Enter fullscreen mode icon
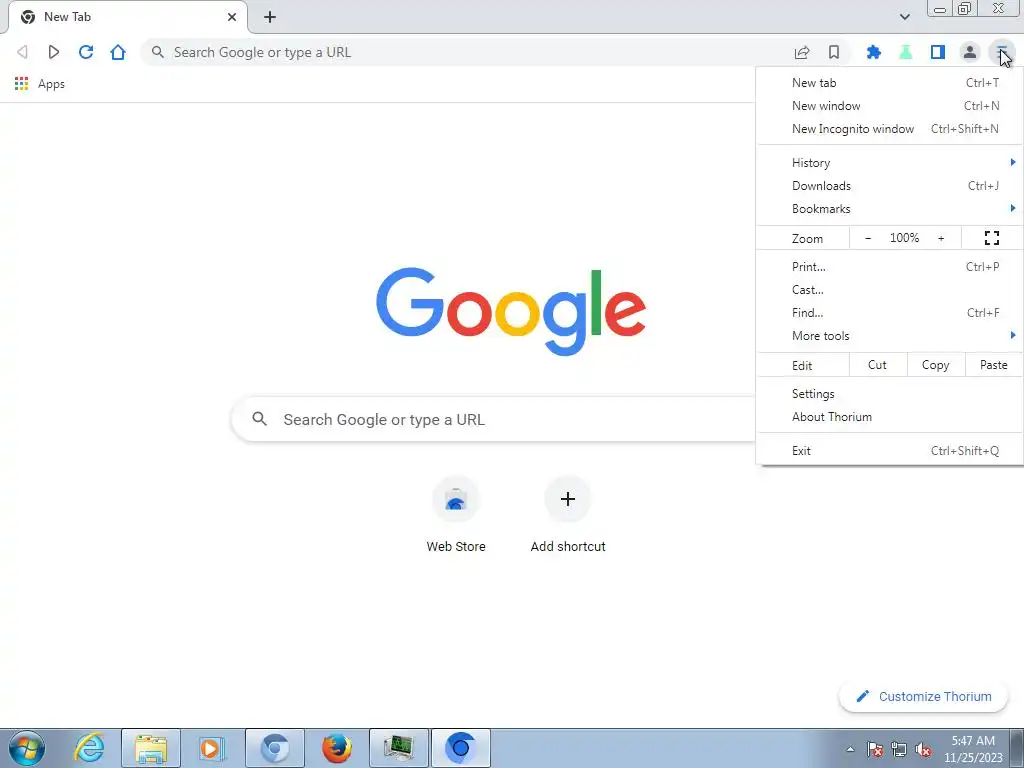Viewport: 1024px width, 768px height. point(991,238)
